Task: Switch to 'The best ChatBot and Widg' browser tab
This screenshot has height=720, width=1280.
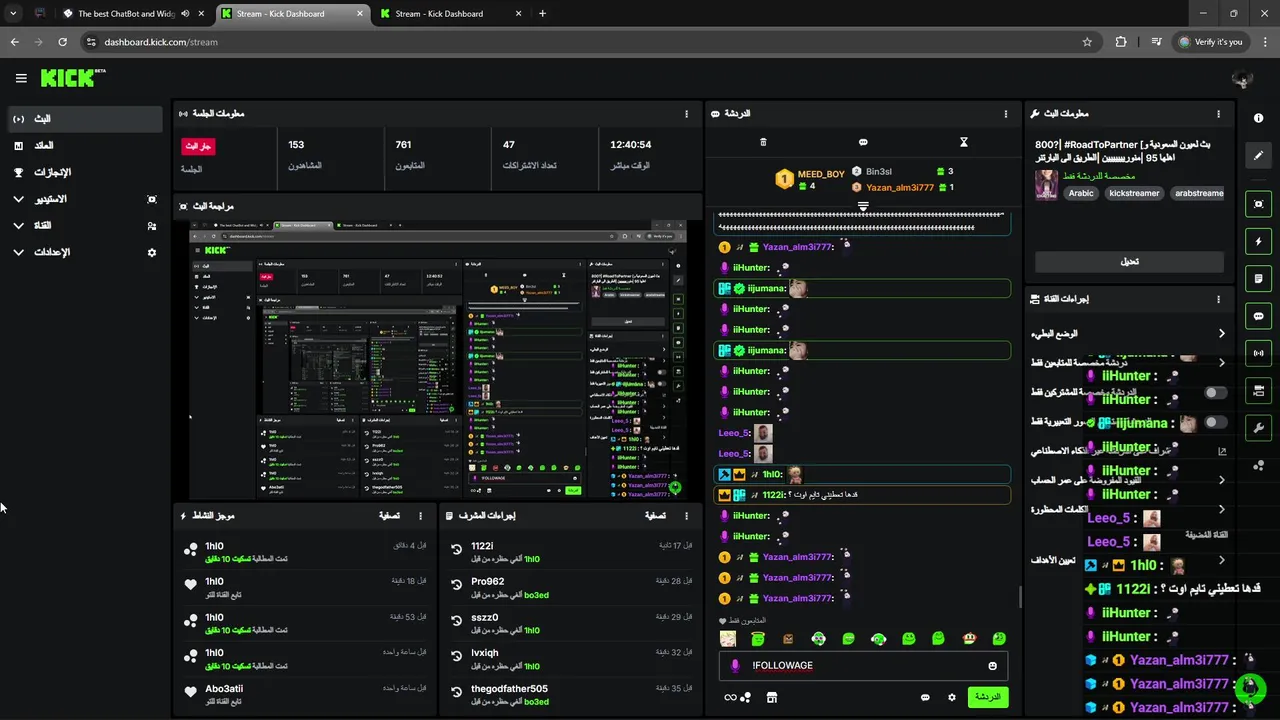Action: click(x=120, y=14)
